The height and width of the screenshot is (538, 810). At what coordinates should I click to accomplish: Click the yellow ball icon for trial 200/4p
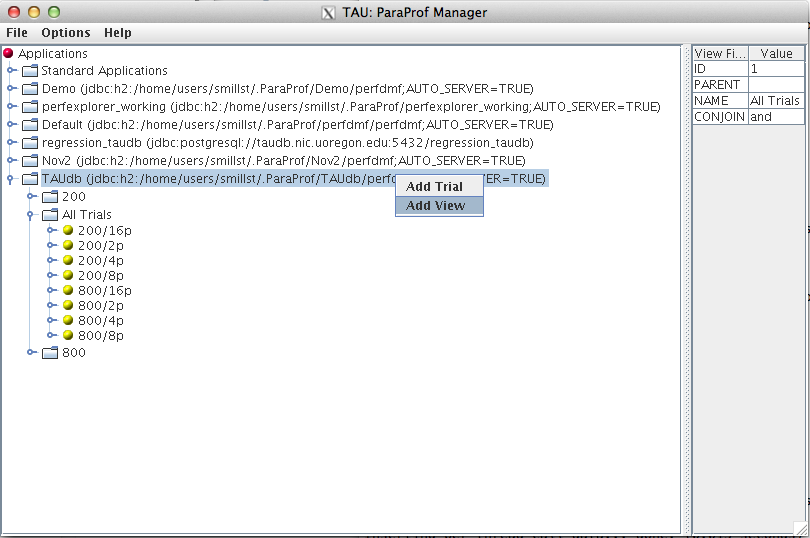click(68, 260)
